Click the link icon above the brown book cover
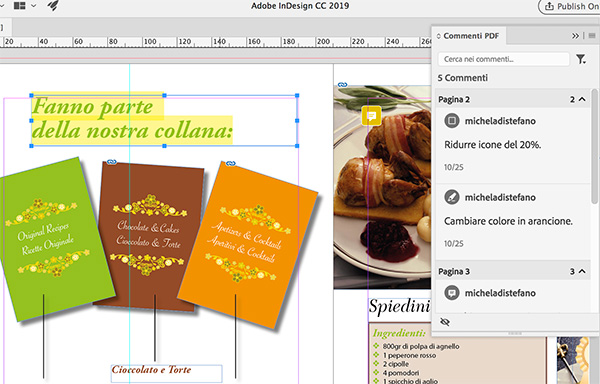Viewport: 600px width, 384px height. point(112,162)
